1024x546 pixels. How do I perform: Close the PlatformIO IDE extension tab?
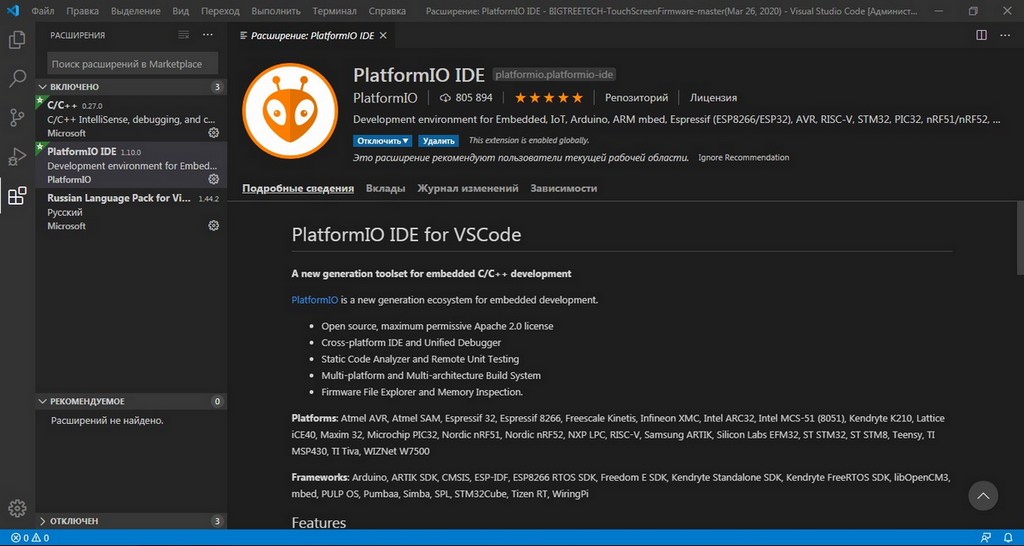click(x=383, y=35)
